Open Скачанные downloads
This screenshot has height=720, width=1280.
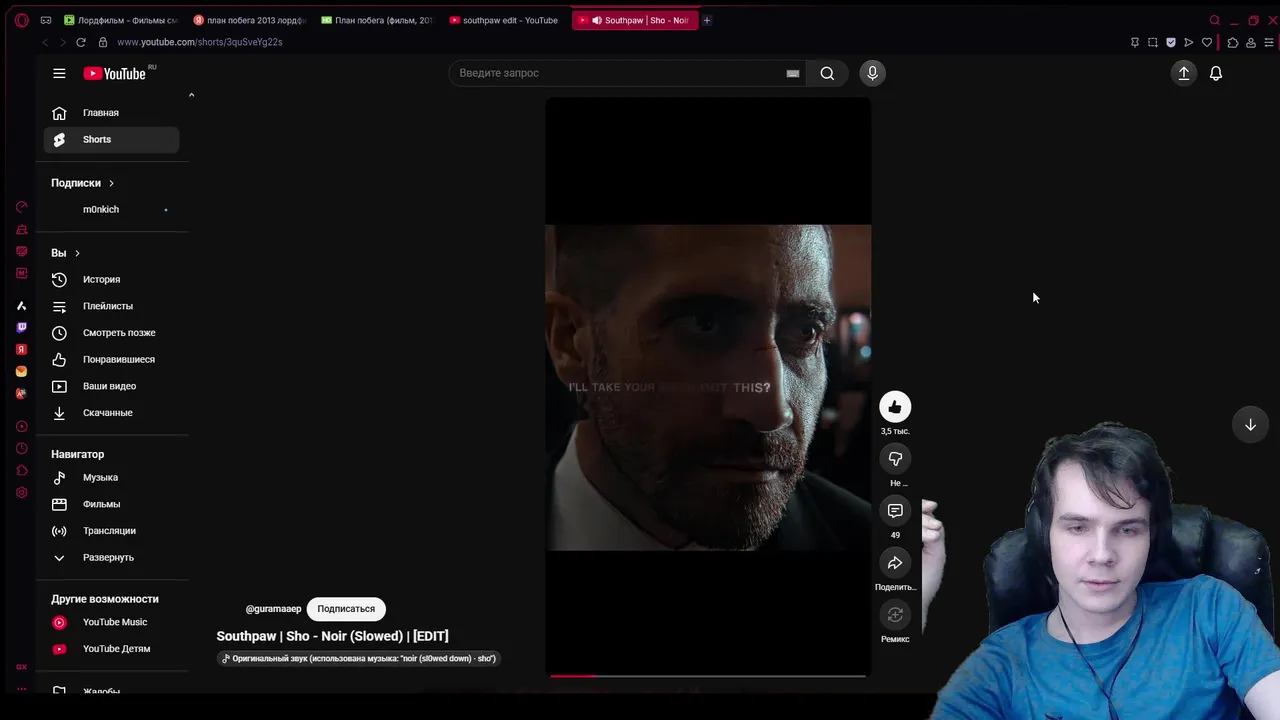[x=111, y=413]
